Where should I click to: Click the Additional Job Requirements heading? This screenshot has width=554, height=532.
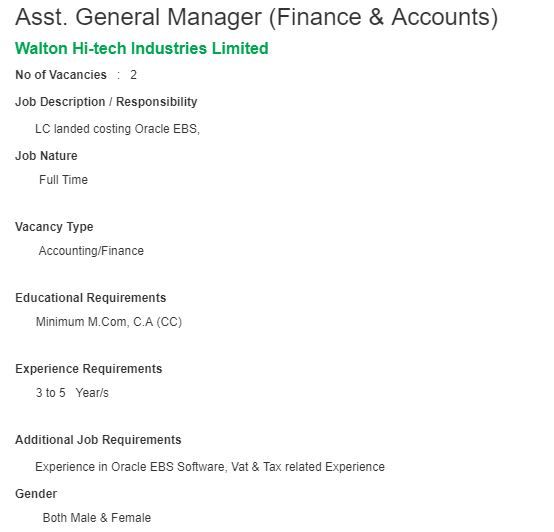pyautogui.click(x=98, y=440)
